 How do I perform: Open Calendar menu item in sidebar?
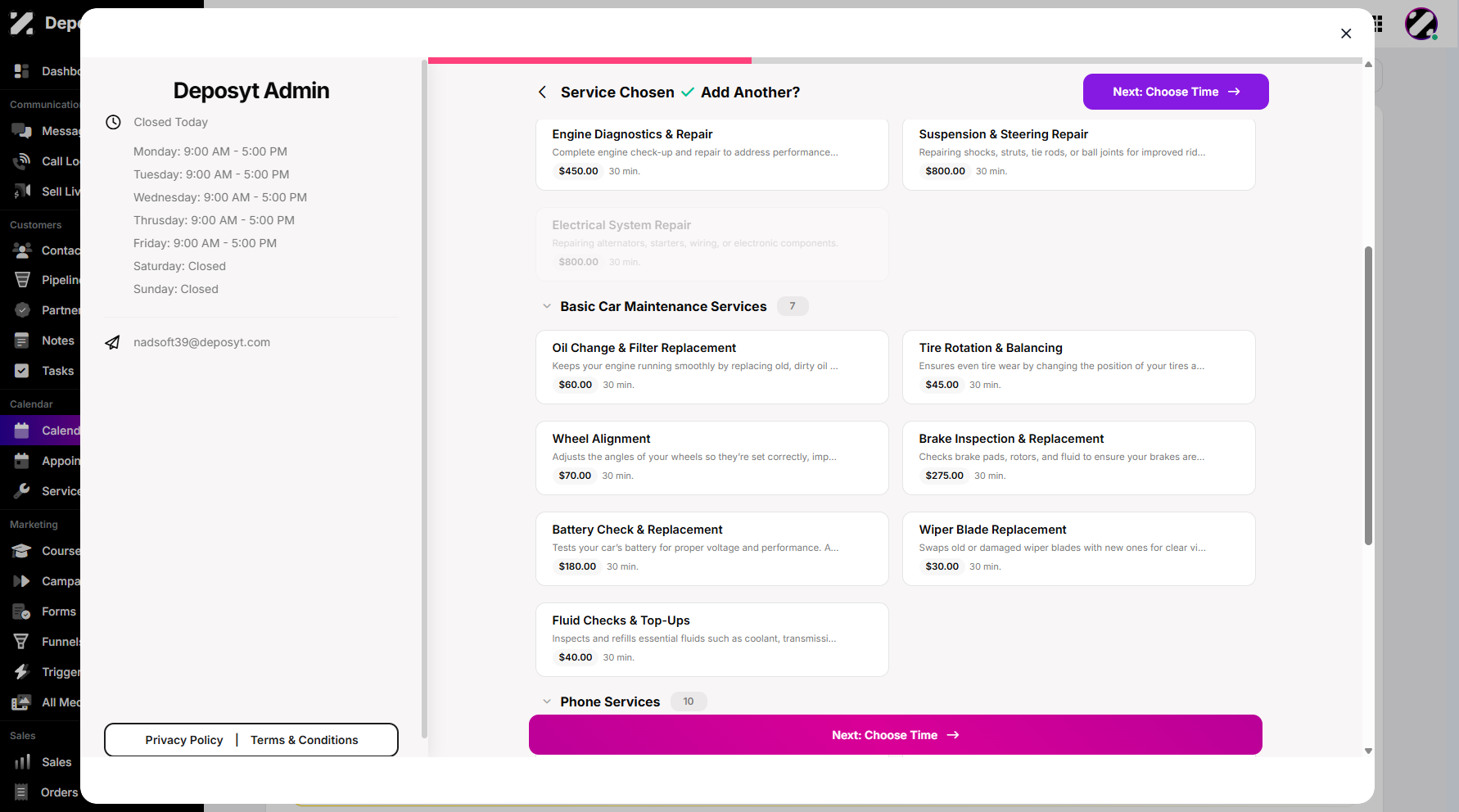pyautogui.click(x=40, y=431)
